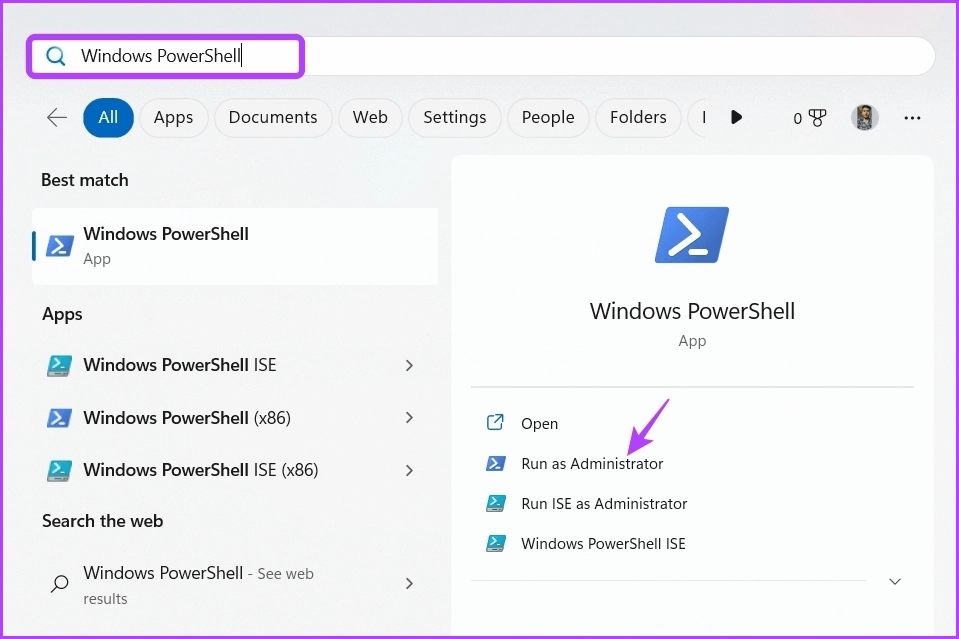Click the Run as Administrator PowerShell icon
959x639 pixels.
[495, 464]
